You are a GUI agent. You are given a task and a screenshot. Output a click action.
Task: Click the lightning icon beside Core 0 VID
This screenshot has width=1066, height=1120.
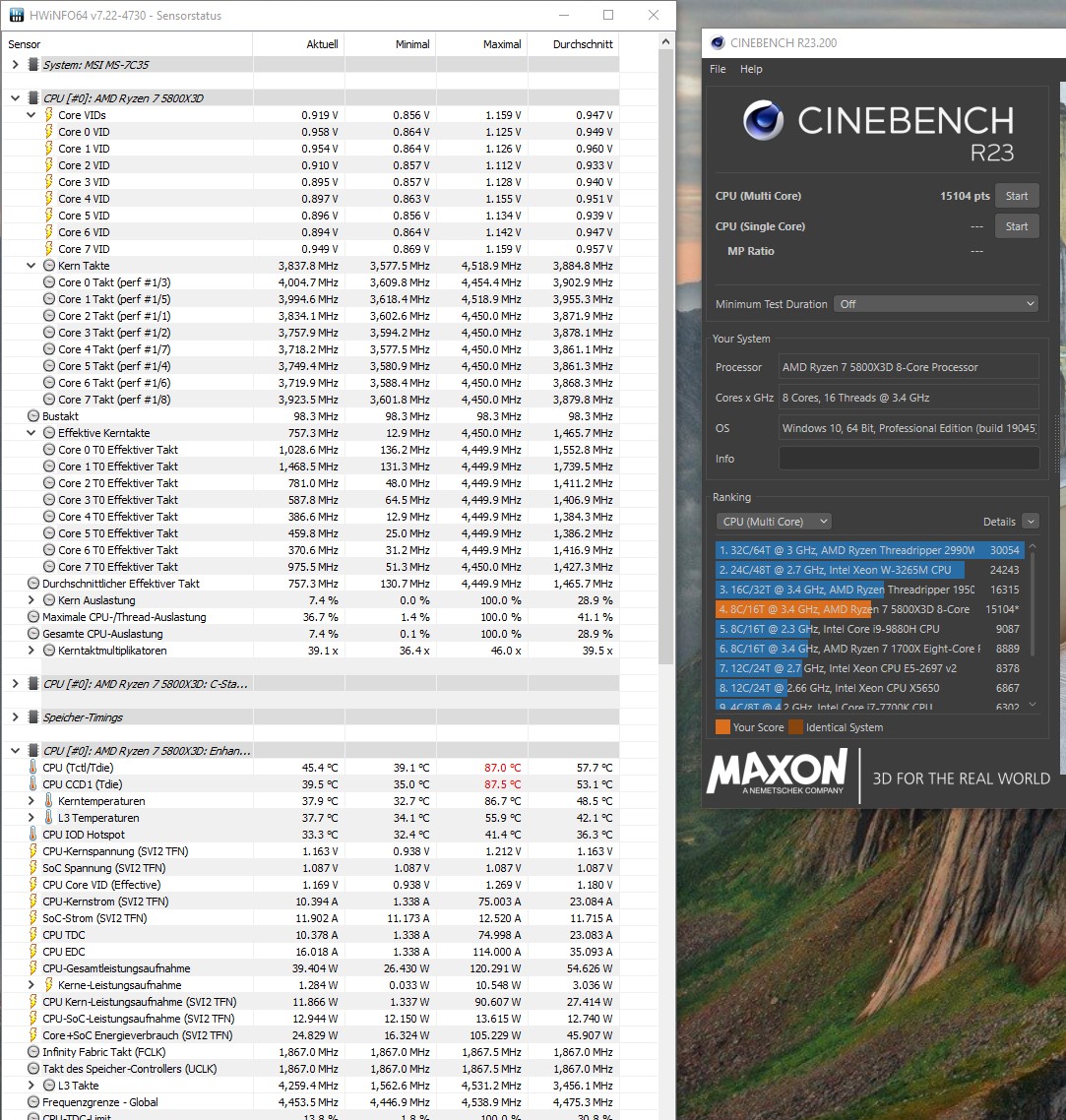pyautogui.click(x=48, y=132)
